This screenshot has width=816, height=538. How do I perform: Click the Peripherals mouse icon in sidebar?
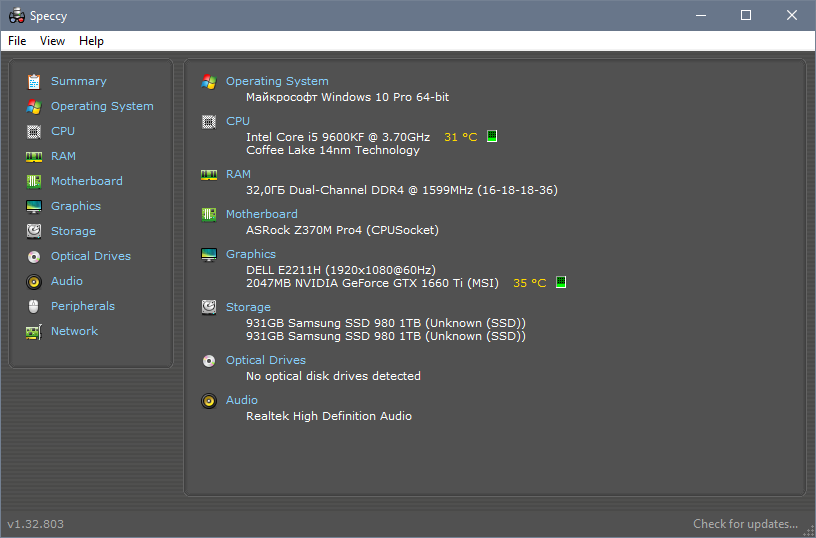tap(34, 306)
